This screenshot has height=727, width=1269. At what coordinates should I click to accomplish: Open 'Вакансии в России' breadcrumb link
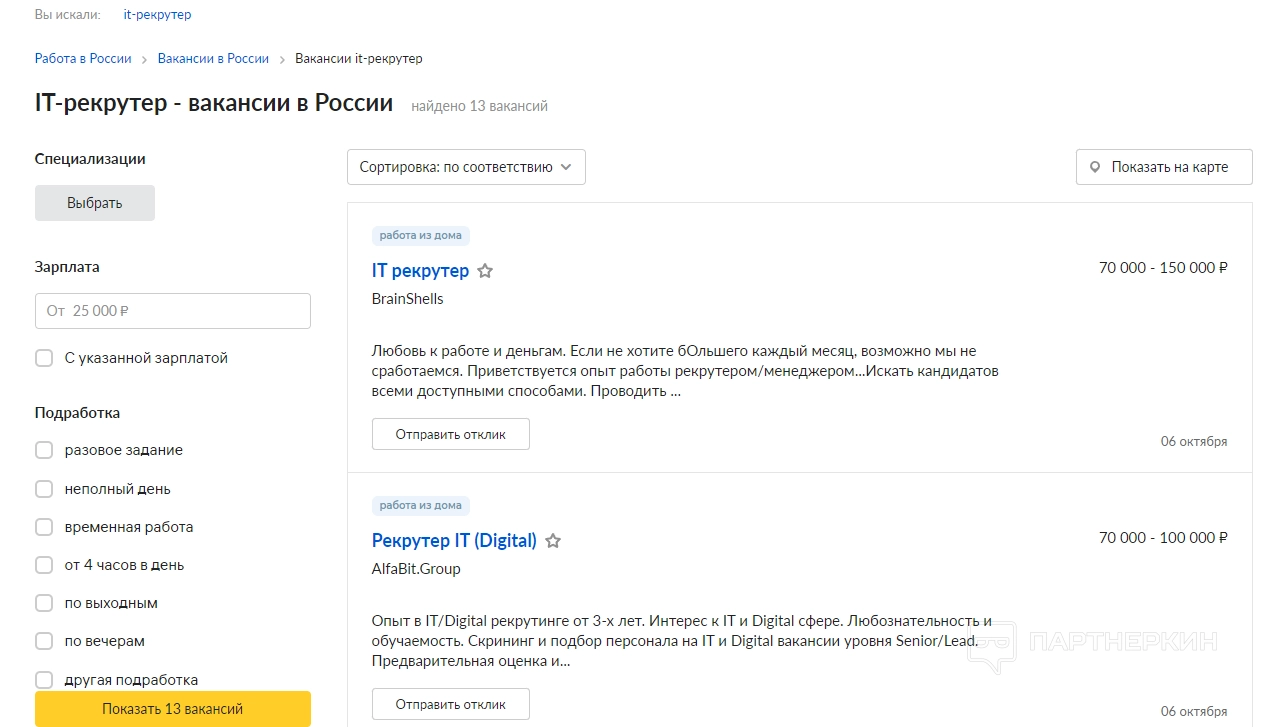pyautogui.click(x=213, y=59)
